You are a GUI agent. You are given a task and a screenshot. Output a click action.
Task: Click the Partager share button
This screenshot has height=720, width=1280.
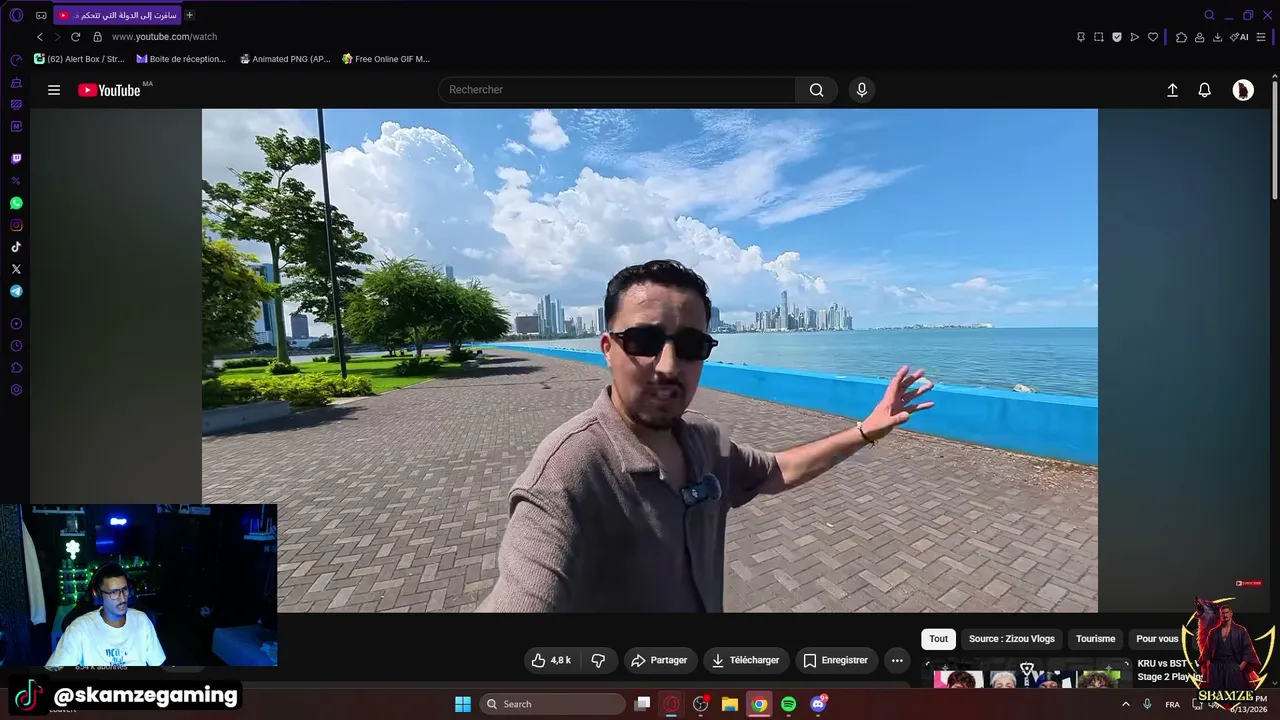point(659,660)
